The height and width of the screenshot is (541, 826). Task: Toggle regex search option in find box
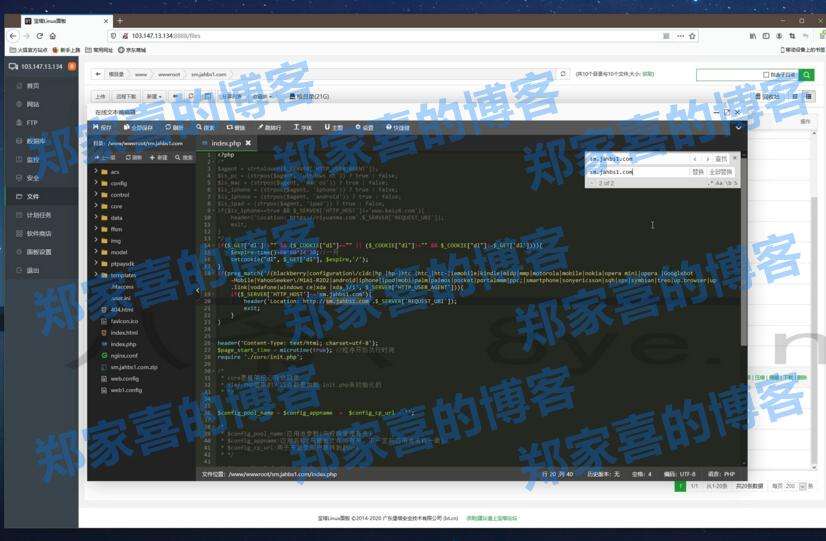(710, 183)
